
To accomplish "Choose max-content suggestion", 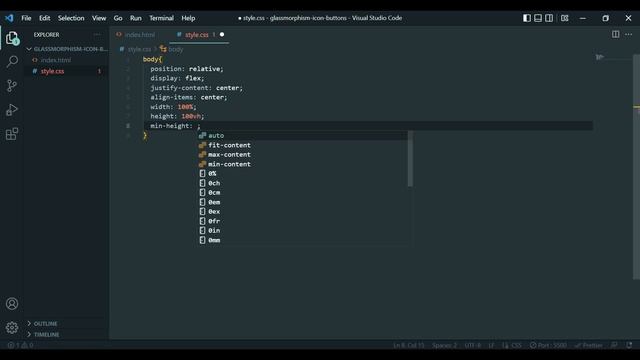I will (302, 154).
